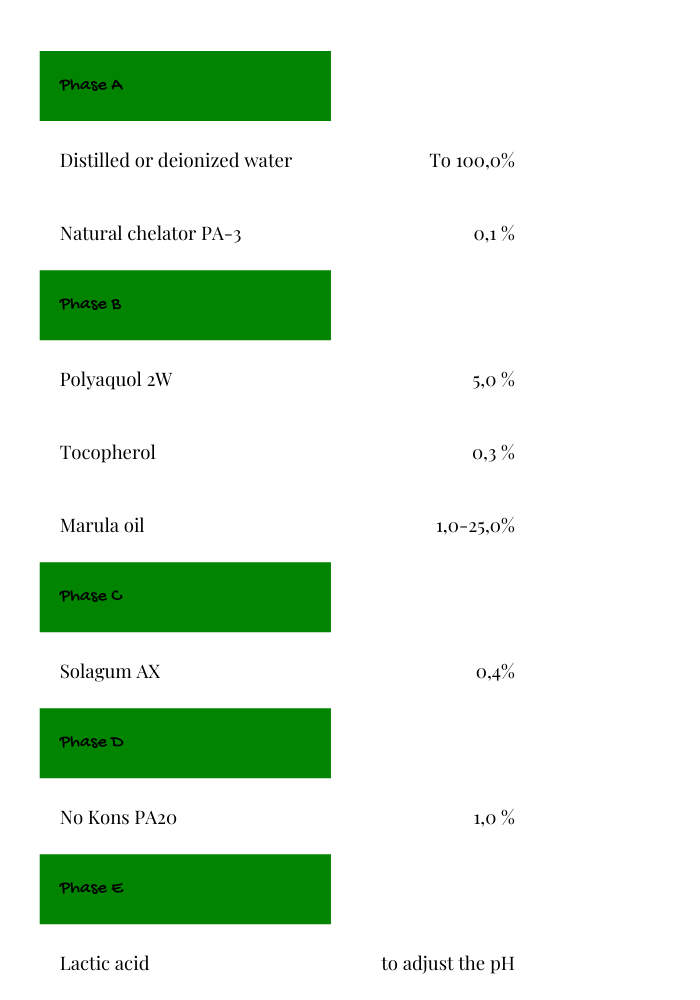Click the No Kons PA20 ingredient

tap(119, 818)
